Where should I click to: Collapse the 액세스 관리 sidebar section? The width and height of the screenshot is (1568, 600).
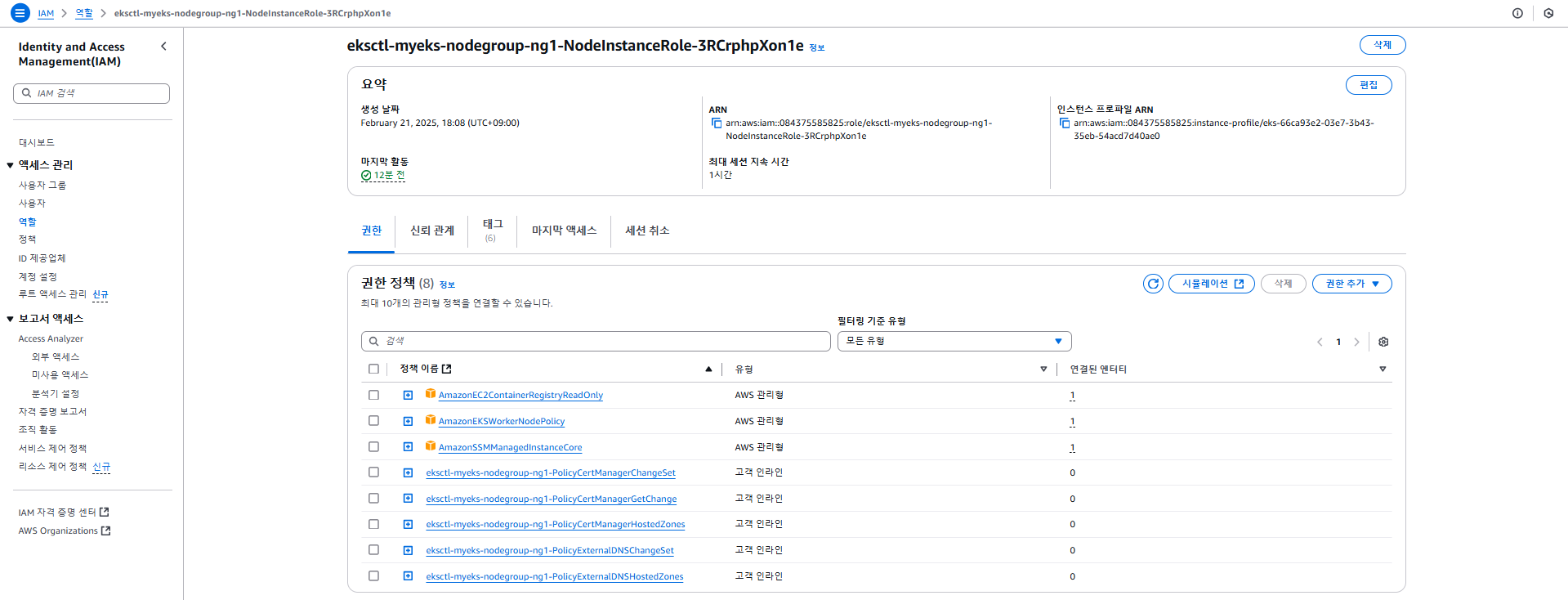10,165
